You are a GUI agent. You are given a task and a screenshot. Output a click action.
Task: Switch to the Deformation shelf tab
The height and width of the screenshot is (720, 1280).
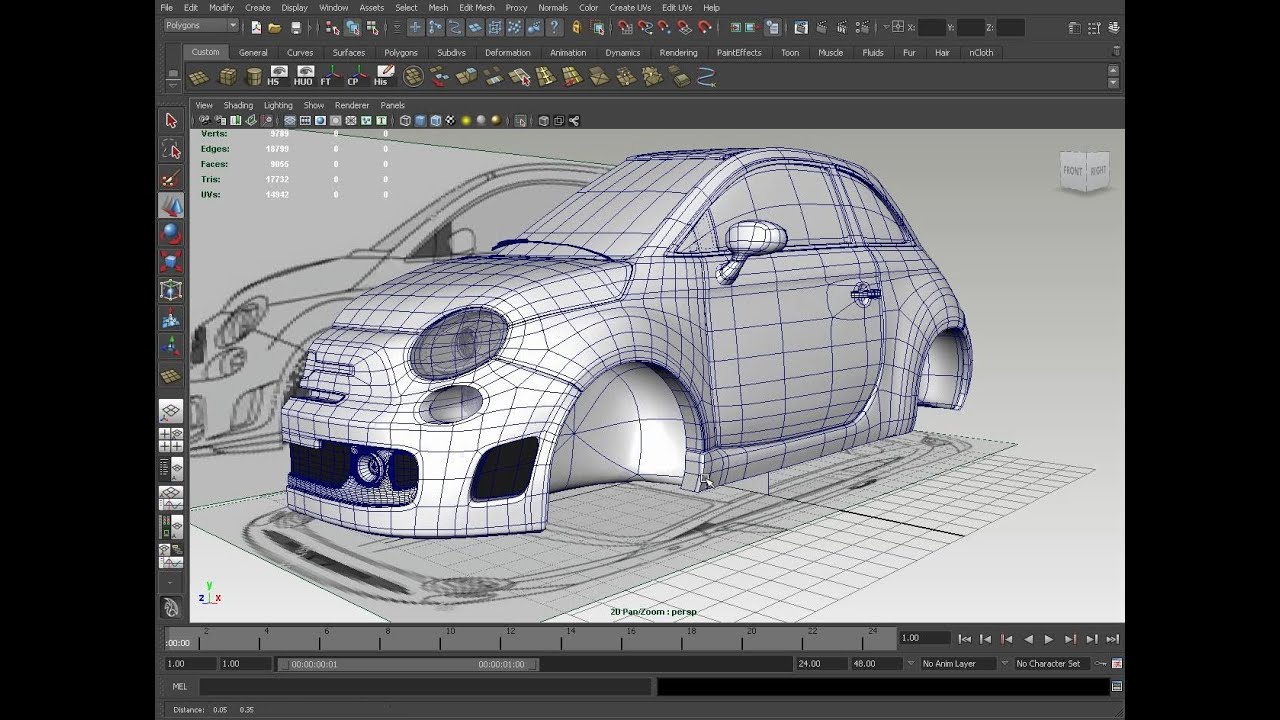[x=507, y=53]
